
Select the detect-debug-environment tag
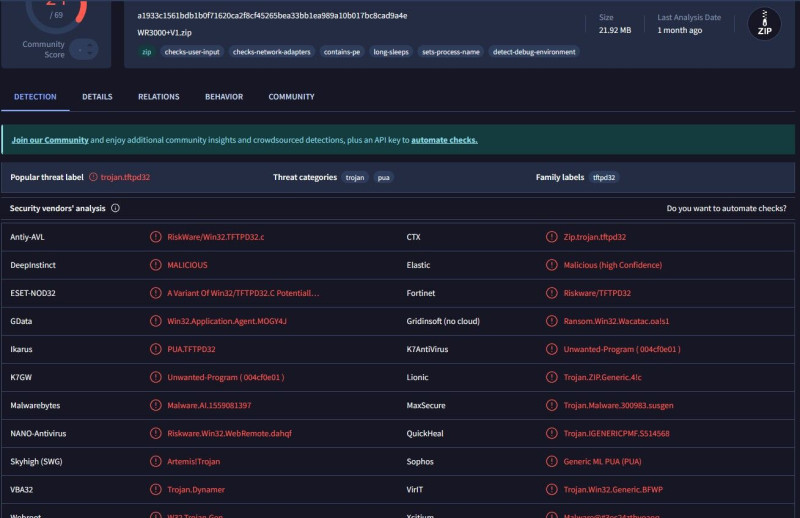tap(534, 52)
